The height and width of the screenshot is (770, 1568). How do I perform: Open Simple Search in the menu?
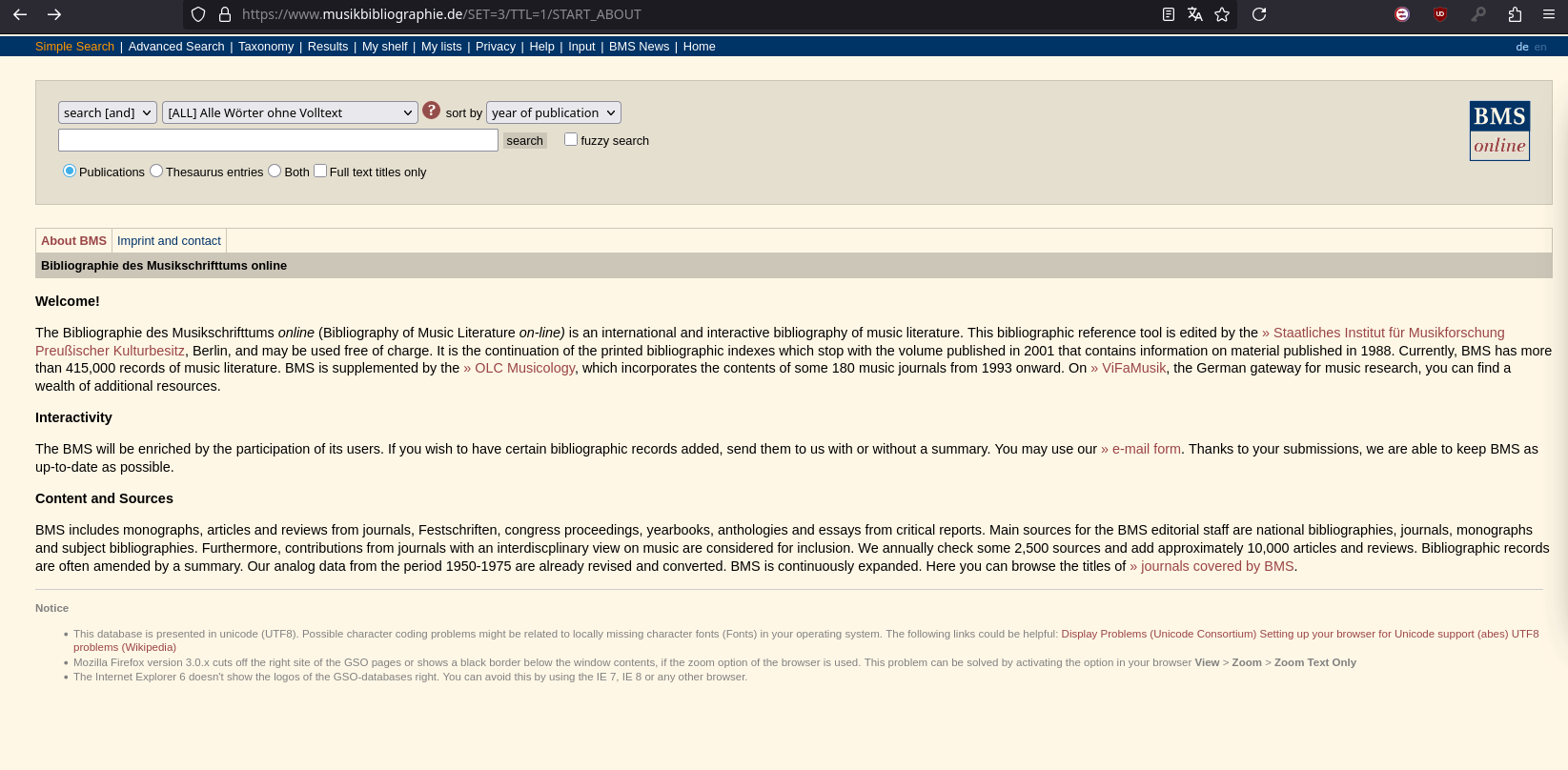[74, 47]
